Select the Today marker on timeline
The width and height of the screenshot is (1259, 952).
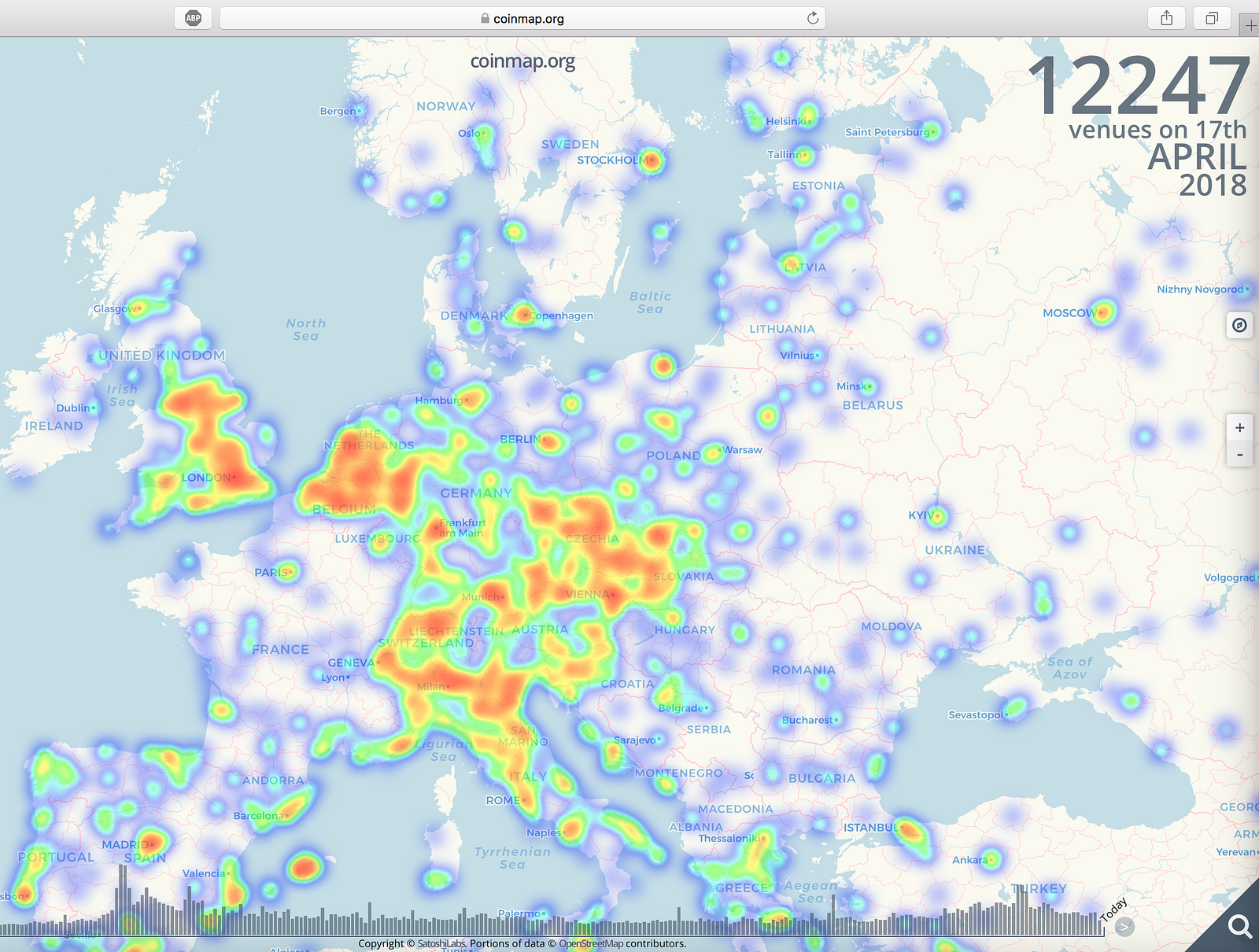pos(1113,909)
